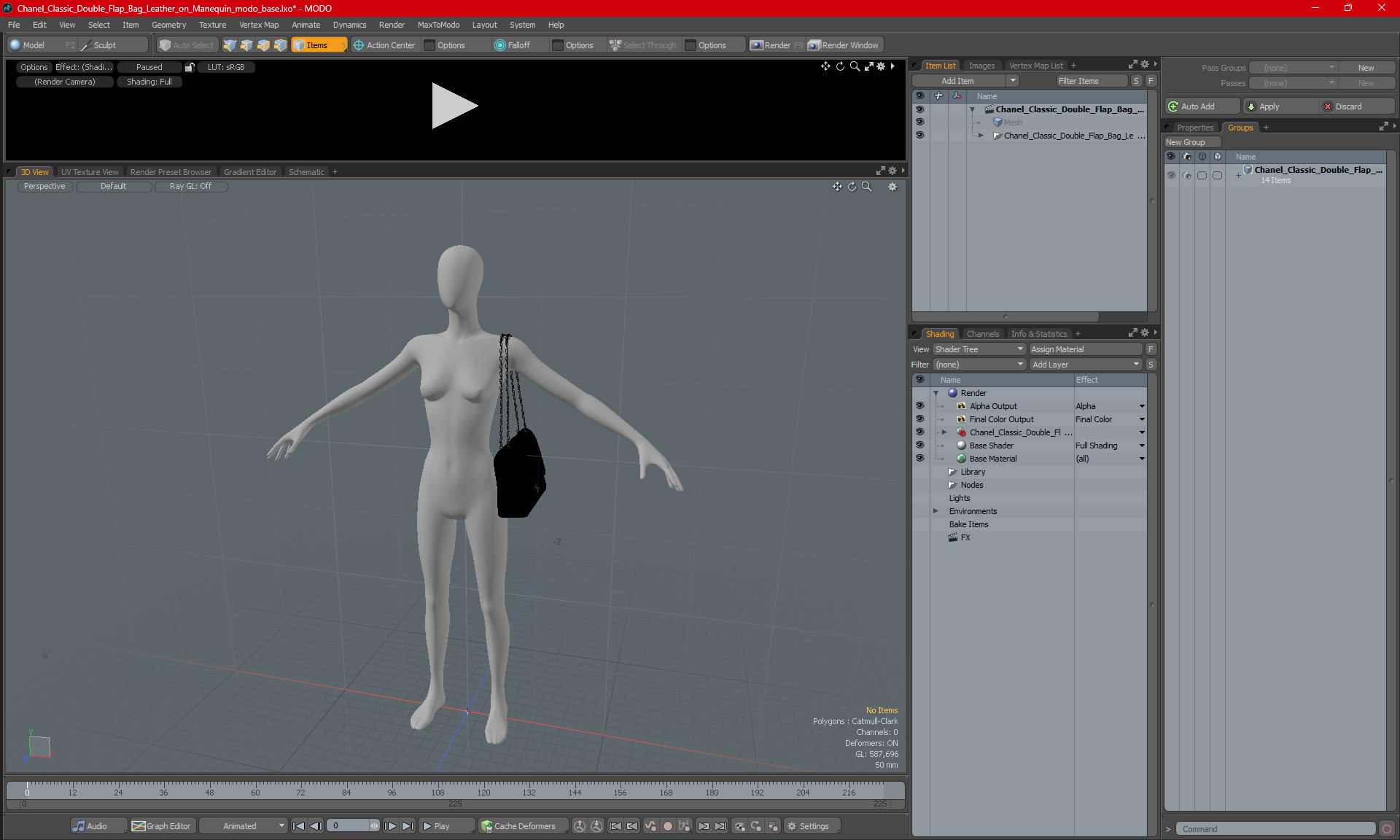Switch to Materials selection mode cube icon
Image resolution: width=1400 pixels, height=840 pixels.
click(280, 45)
